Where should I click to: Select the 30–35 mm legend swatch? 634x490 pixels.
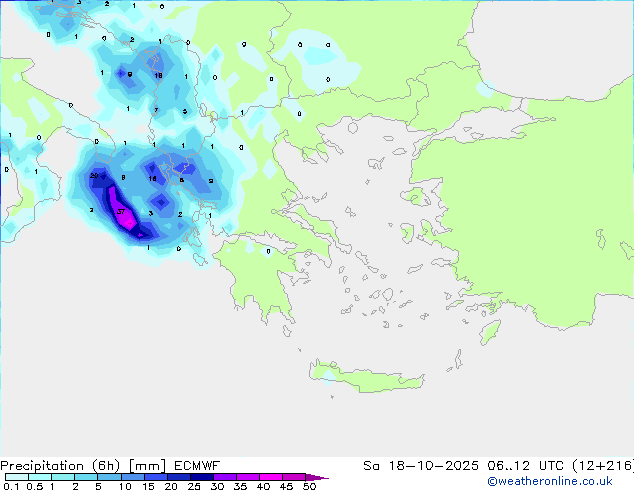[224, 477]
